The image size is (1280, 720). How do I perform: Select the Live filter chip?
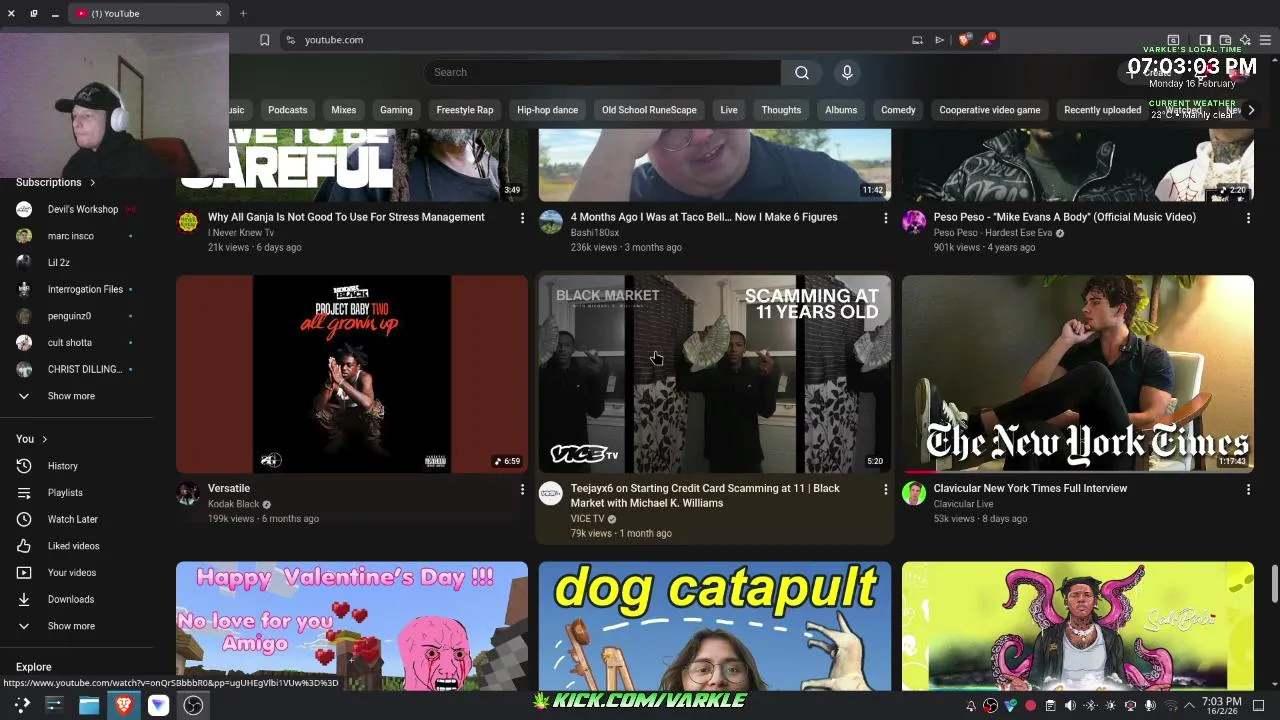coord(729,110)
